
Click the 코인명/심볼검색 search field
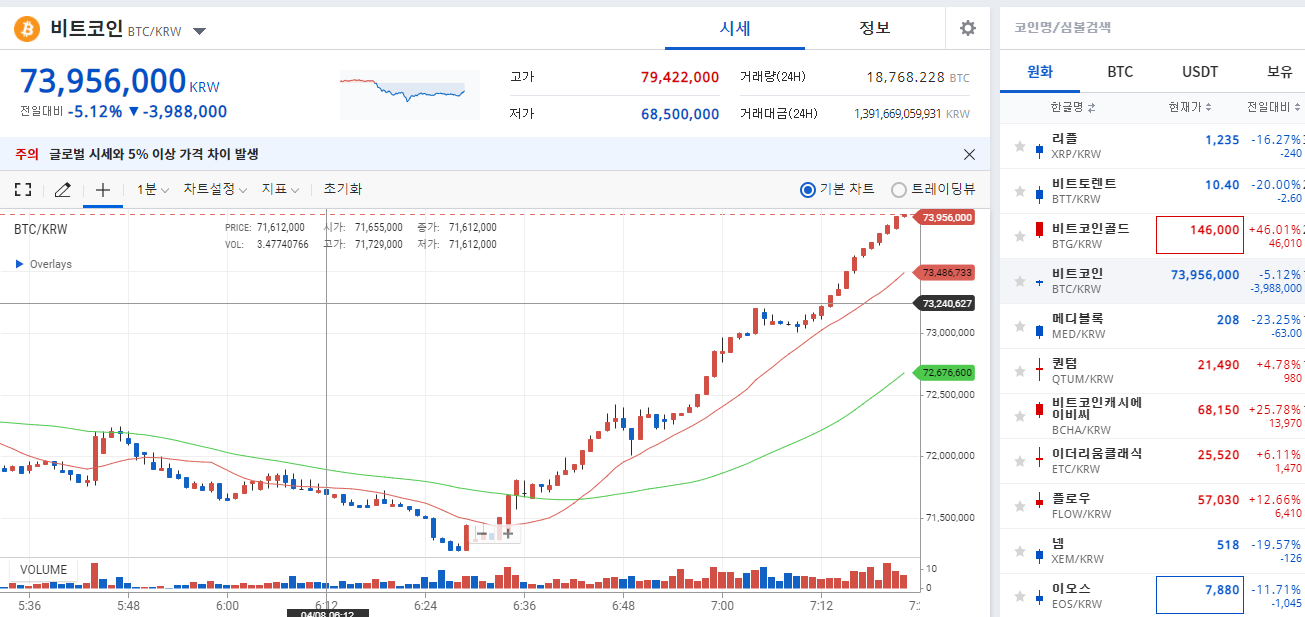pos(1150,28)
